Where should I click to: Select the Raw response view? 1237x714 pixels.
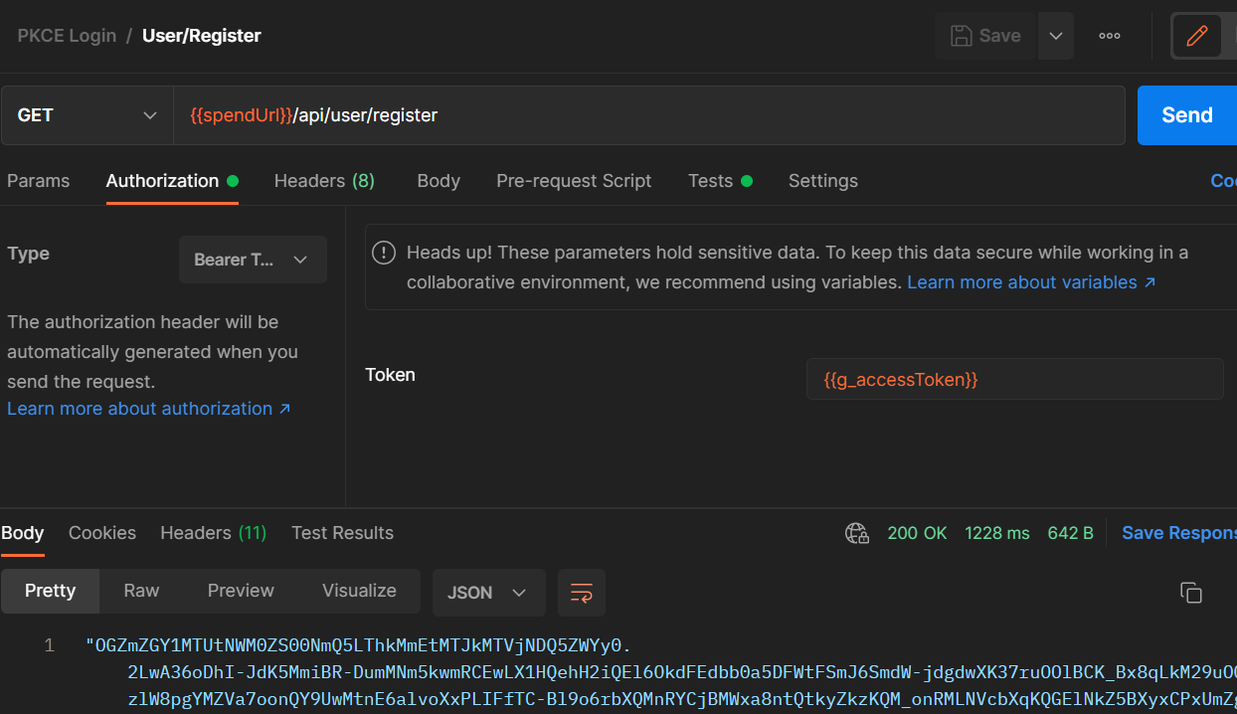tap(141, 591)
